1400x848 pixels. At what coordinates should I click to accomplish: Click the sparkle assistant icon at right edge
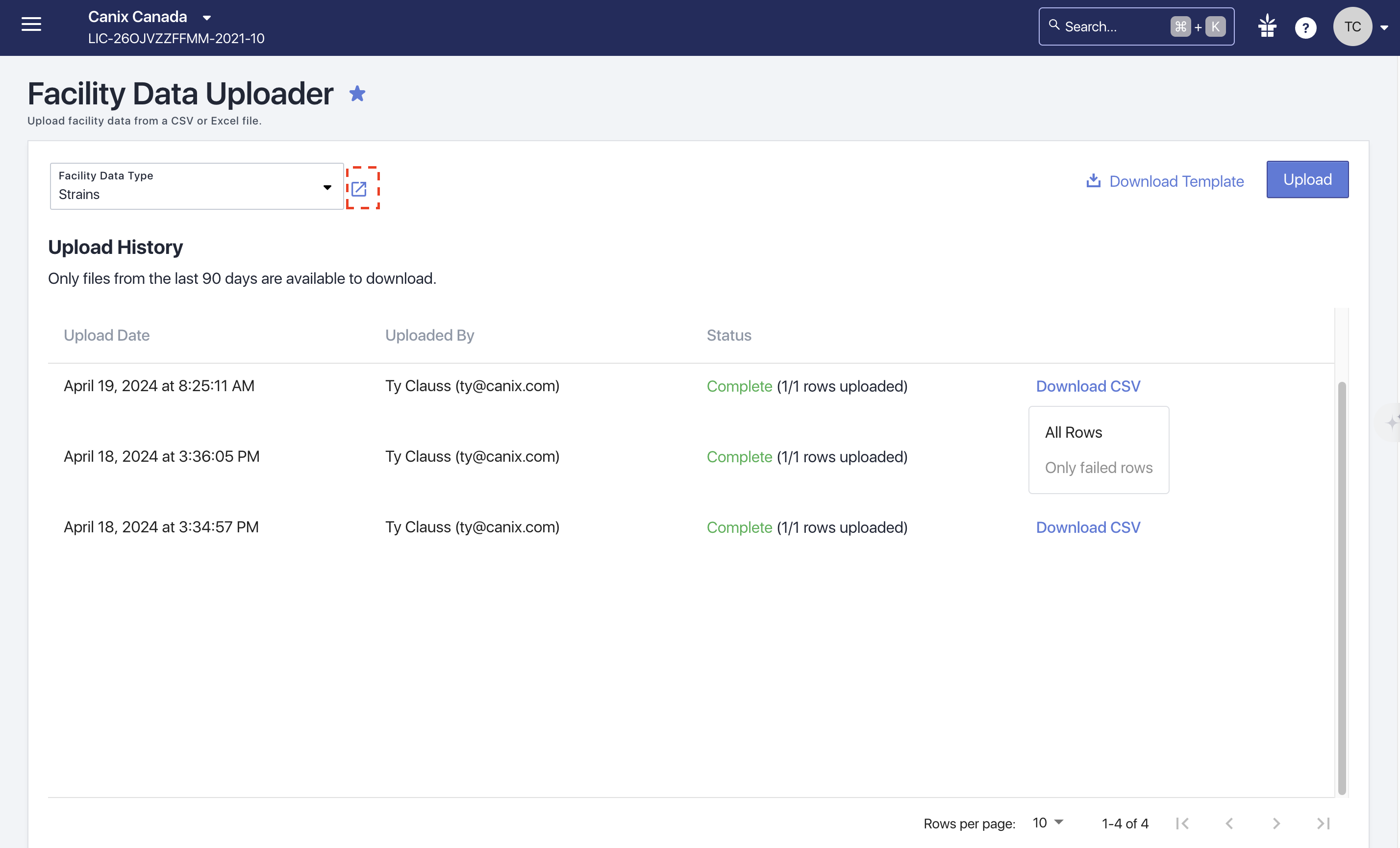(x=1392, y=423)
